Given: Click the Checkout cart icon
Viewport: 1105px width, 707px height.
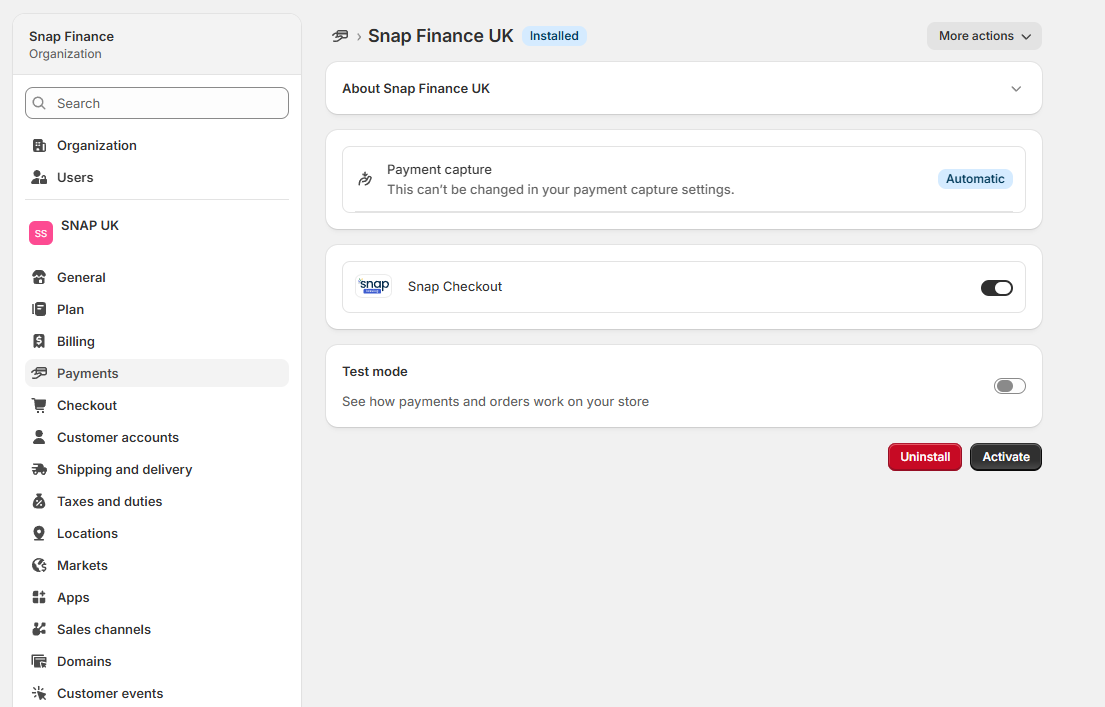Looking at the screenshot, I should tap(39, 405).
